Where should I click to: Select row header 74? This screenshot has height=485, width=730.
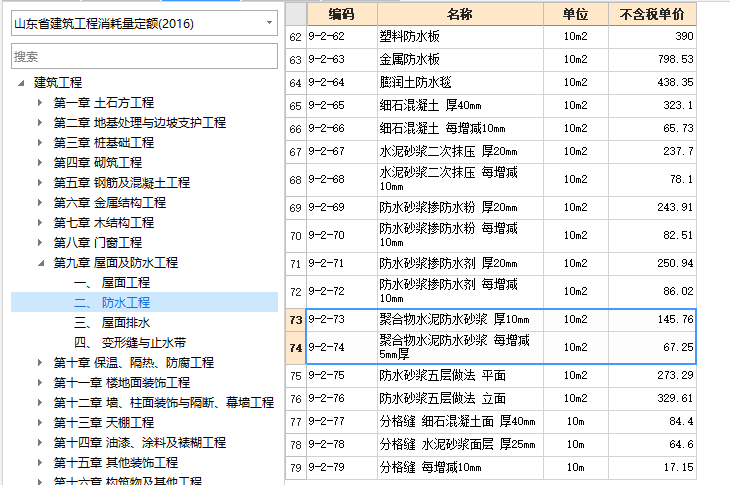click(x=296, y=348)
